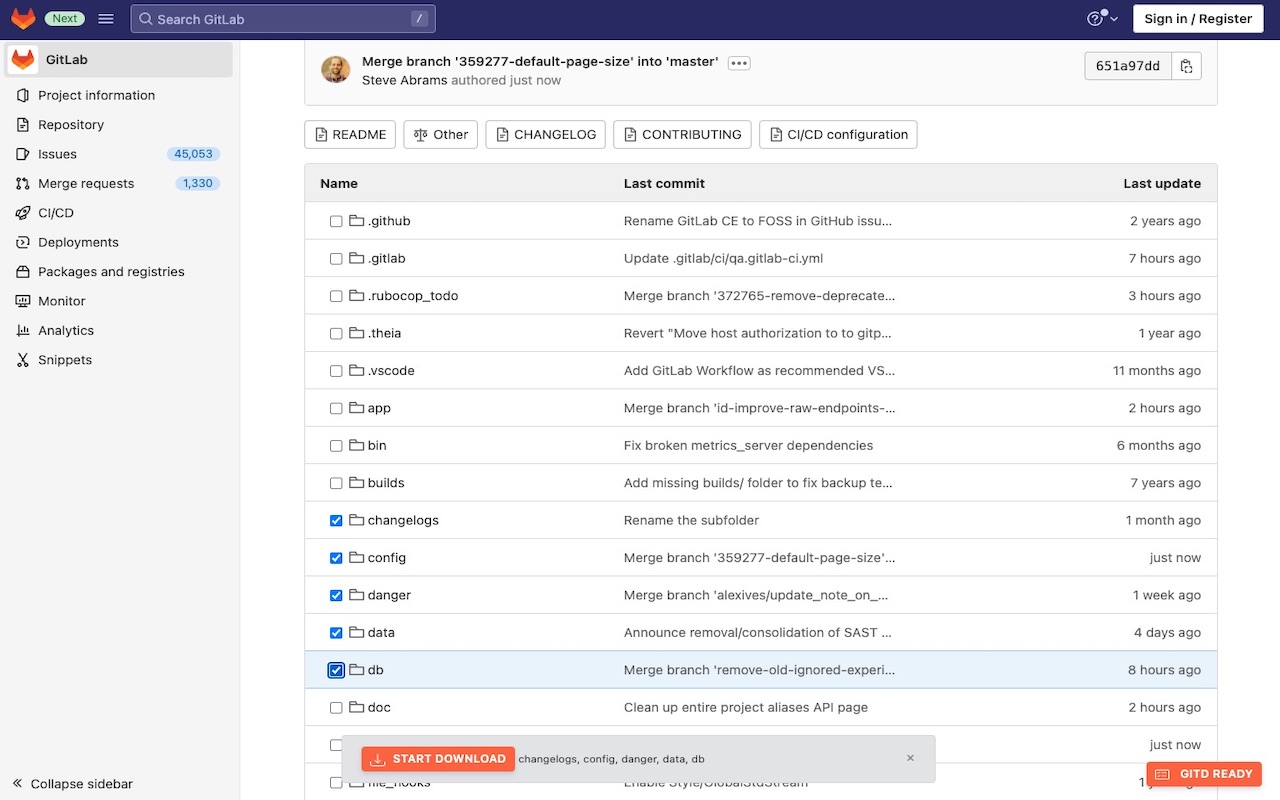Uncheck the config folder checkbox

pyautogui.click(x=336, y=558)
